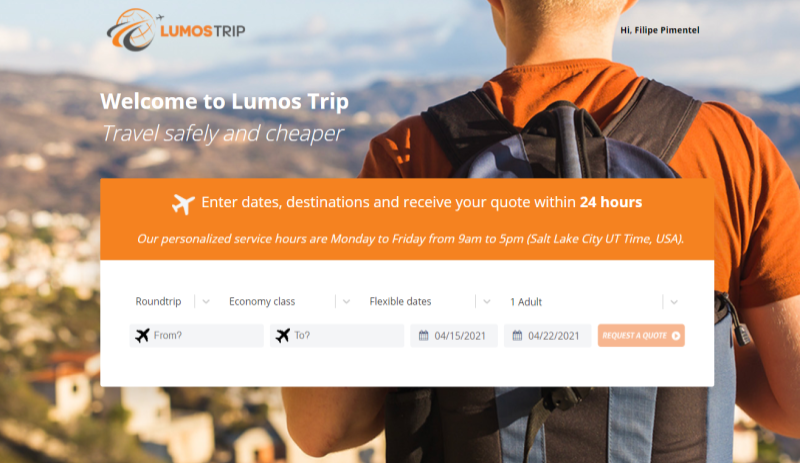The image size is (800, 463).
Task: Click the Lumos Trip globe logo
Action: (x=132, y=30)
